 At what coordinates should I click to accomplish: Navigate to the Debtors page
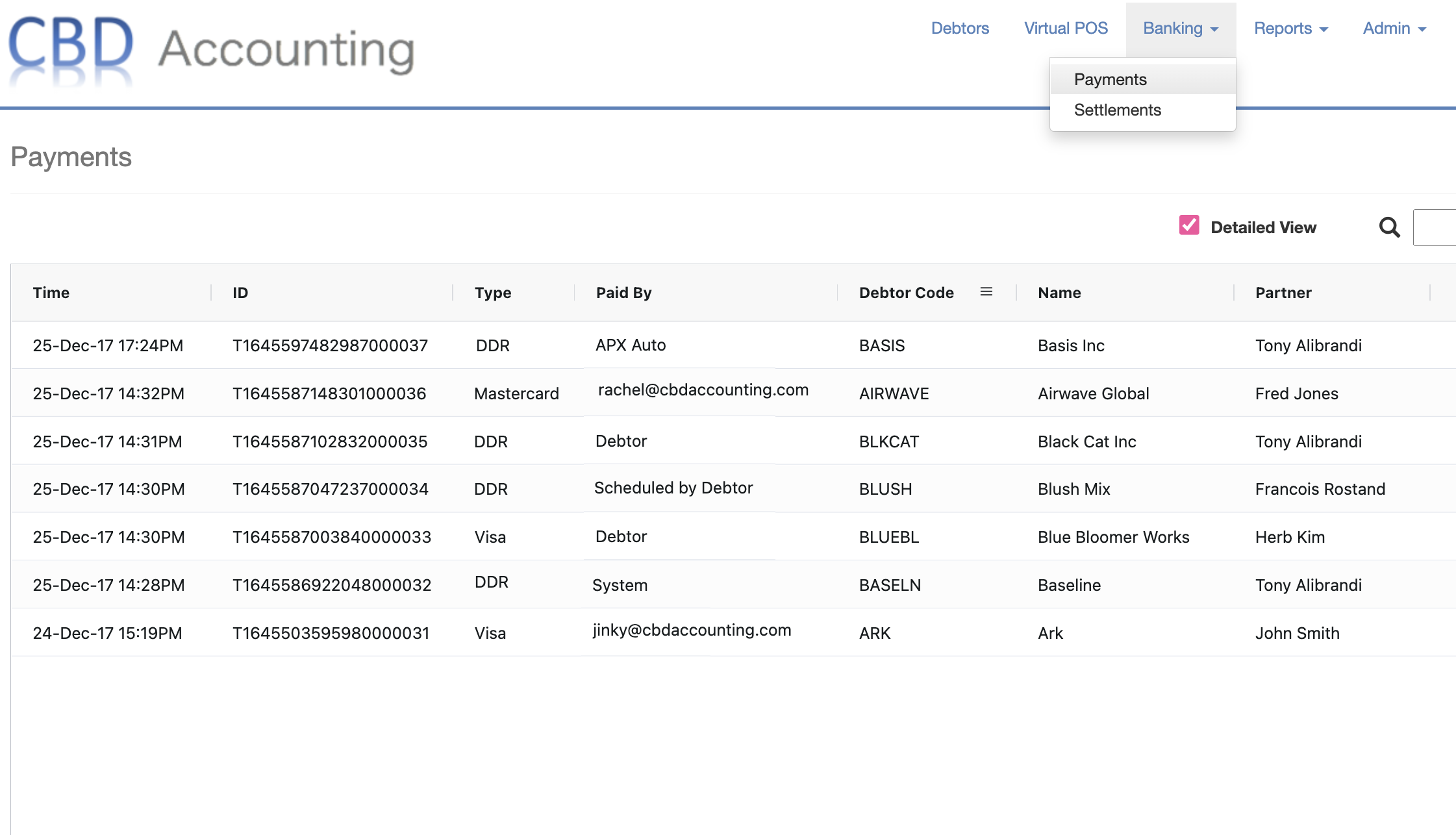pos(960,28)
